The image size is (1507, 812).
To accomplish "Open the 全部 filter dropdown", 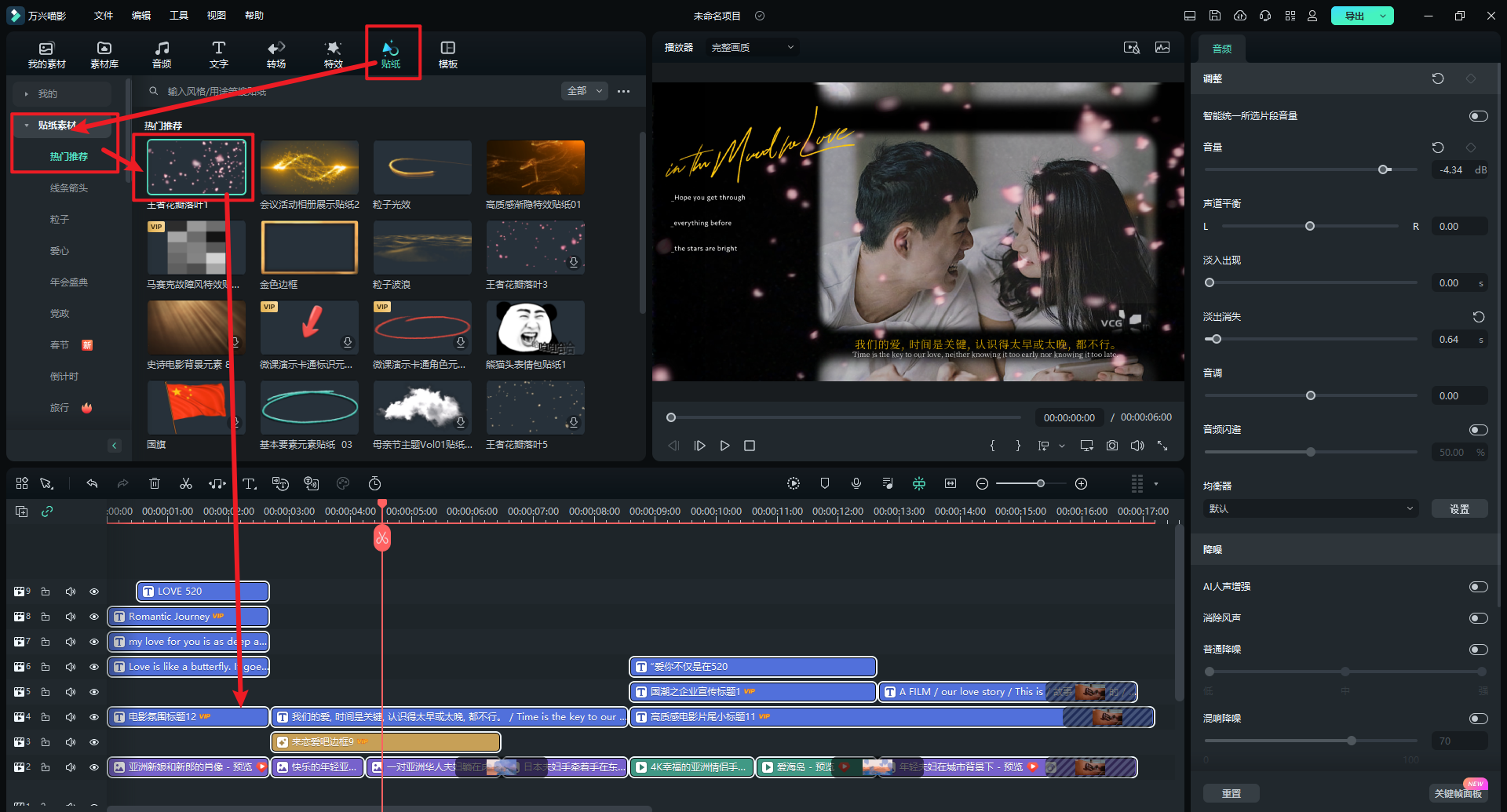I will pos(585,91).
